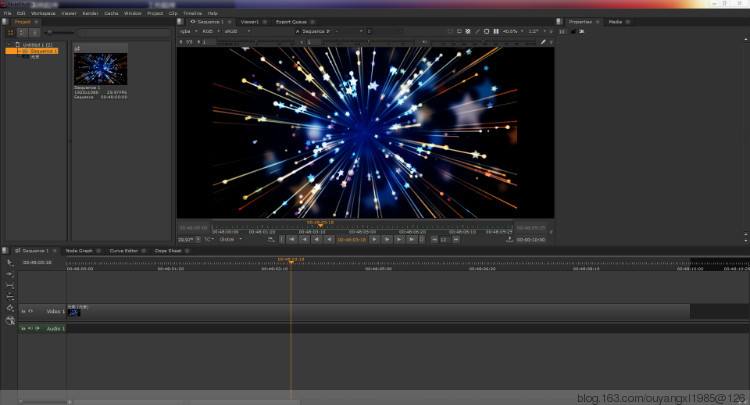Open the viewer pane options icon
Screen dimensions: 750x405
pos(180,22)
